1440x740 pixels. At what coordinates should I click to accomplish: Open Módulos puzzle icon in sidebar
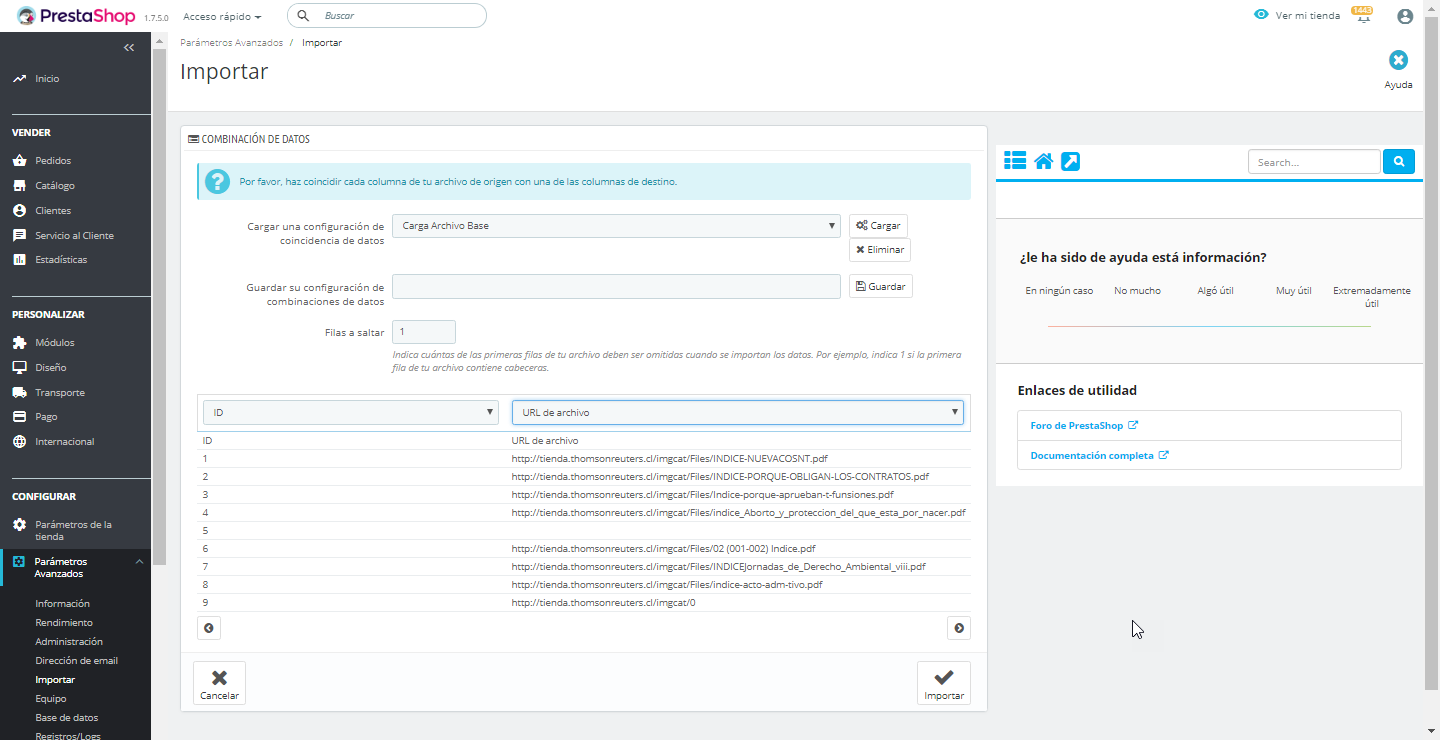pos(19,343)
